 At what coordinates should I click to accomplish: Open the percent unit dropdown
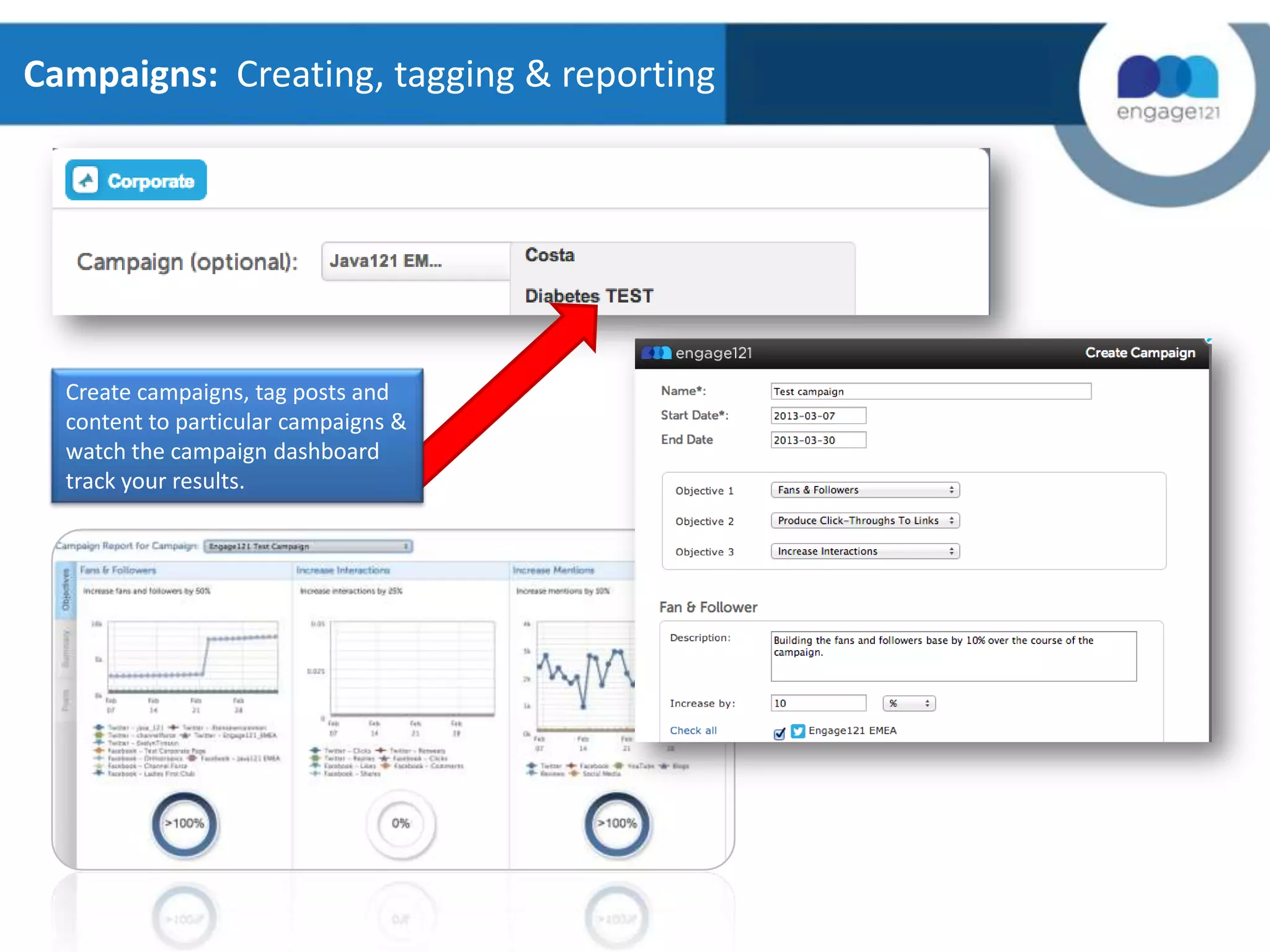click(909, 703)
